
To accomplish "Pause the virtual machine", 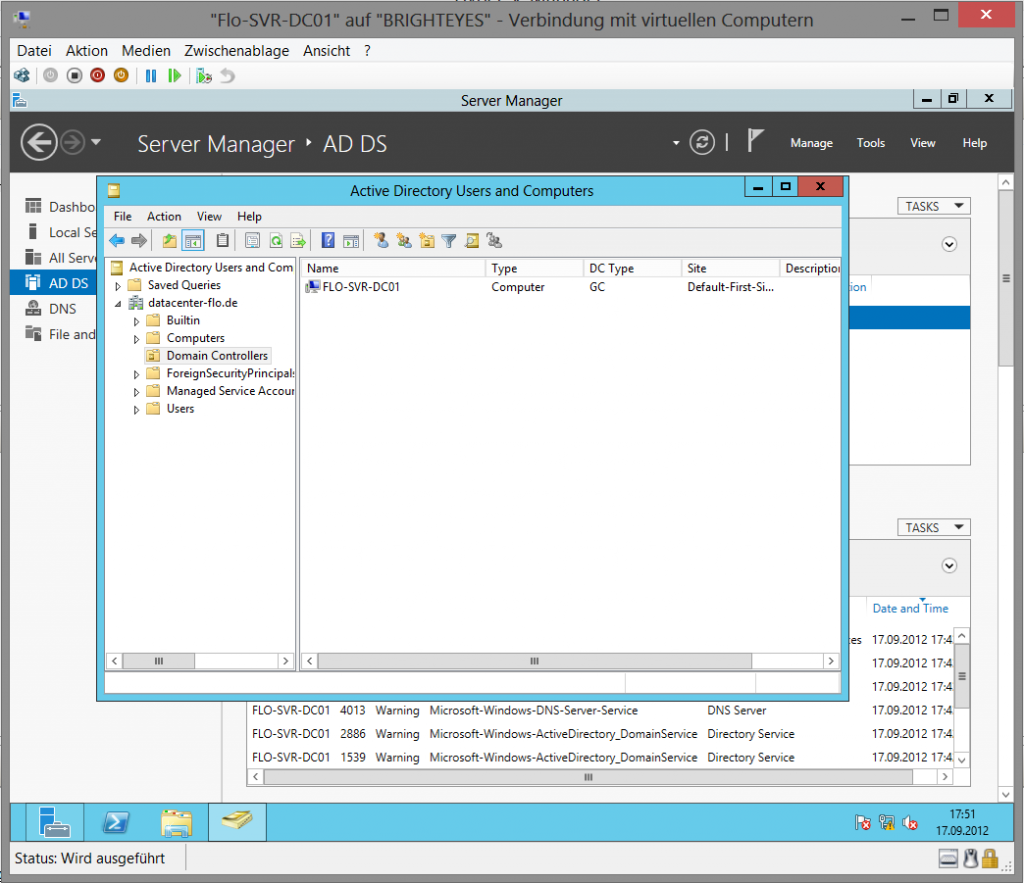I will (151, 76).
